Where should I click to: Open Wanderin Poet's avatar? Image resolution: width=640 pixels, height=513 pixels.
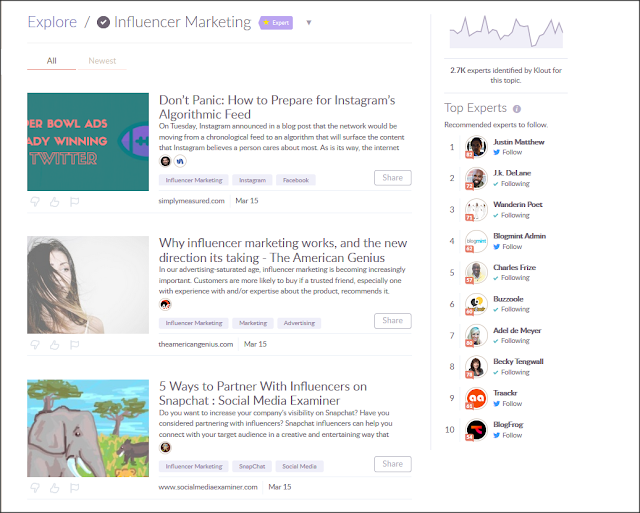coord(476,209)
